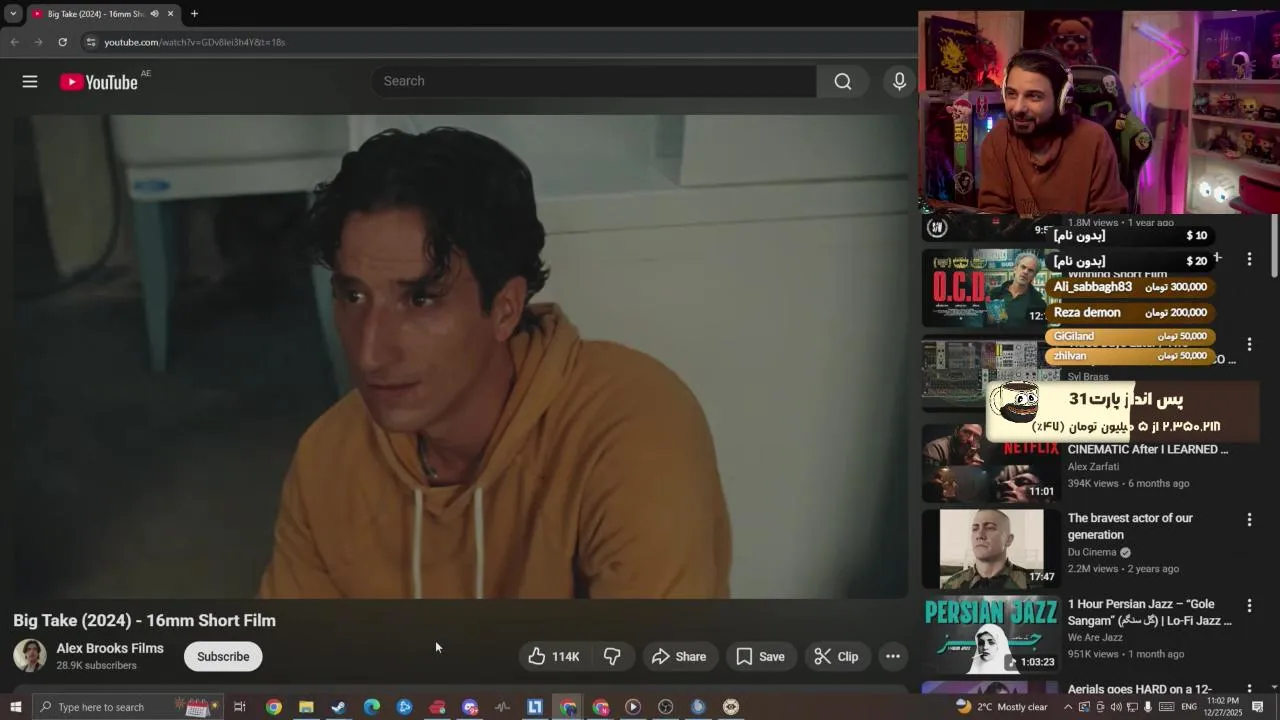Open options menu for bravest actor video
Viewport: 1280px width, 720px height.
pos(1249,520)
